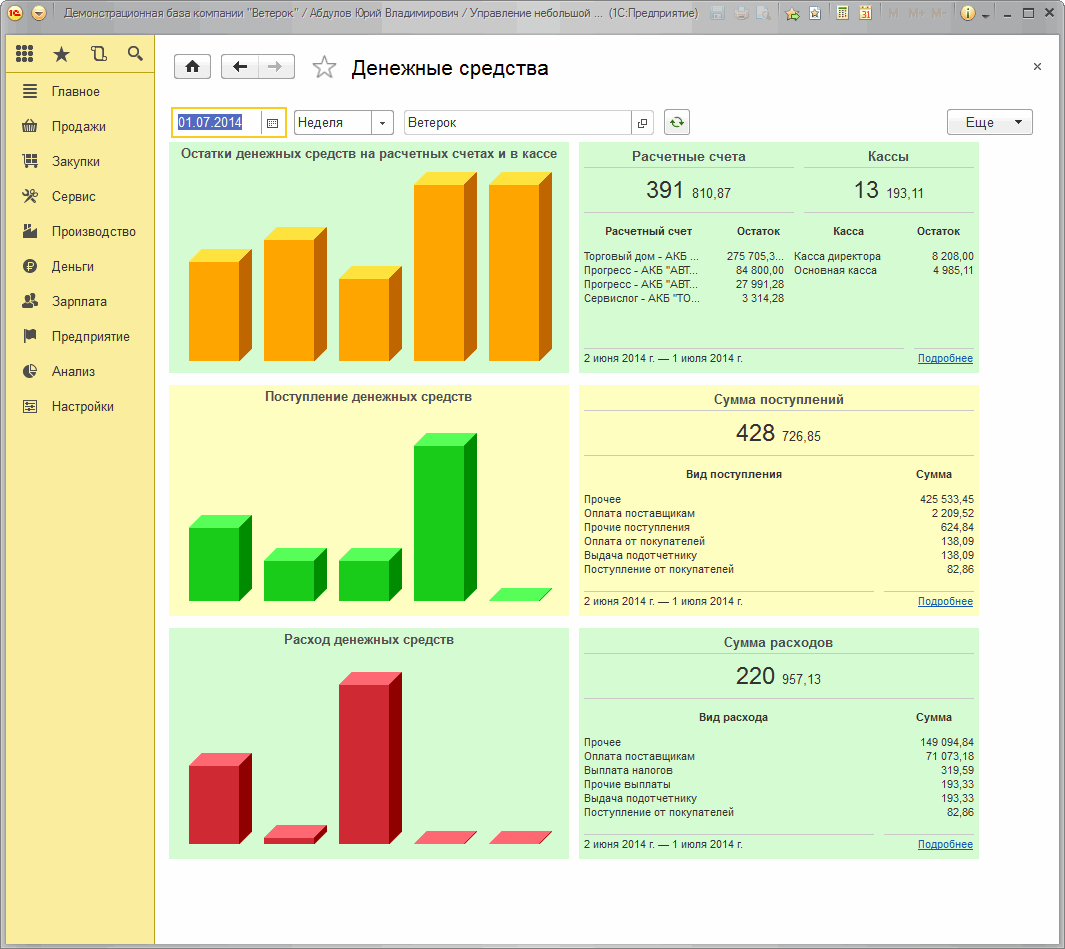Open favorites list page icon in title bar
The image size is (1065, 949).
pyautogui.click(x=815, y=14)
